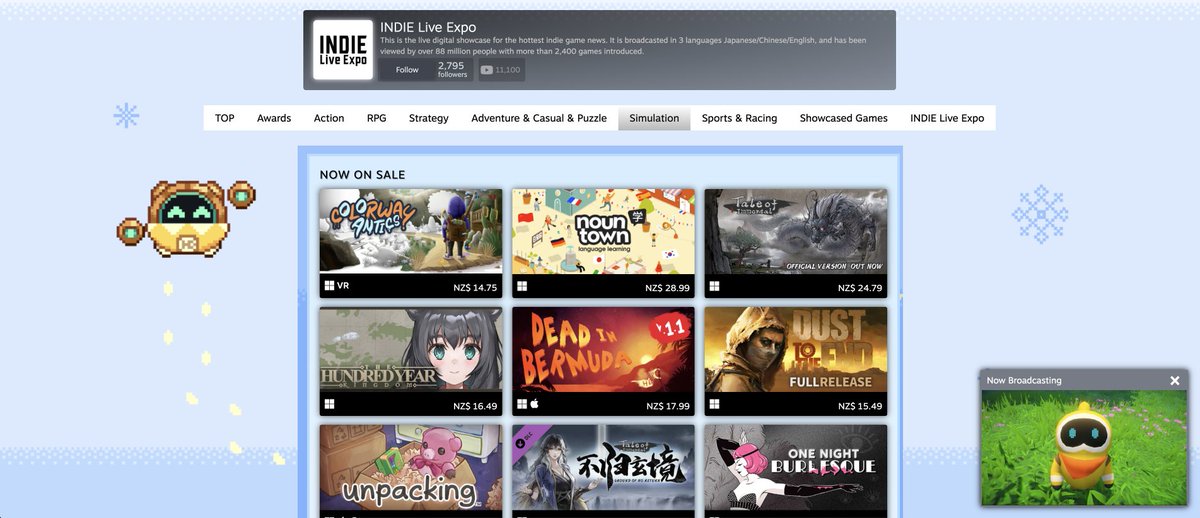Screen dimensions: 1200x518
Task: Open the Strategy tab
Action: pyautogui.click(x=429, y=118)
